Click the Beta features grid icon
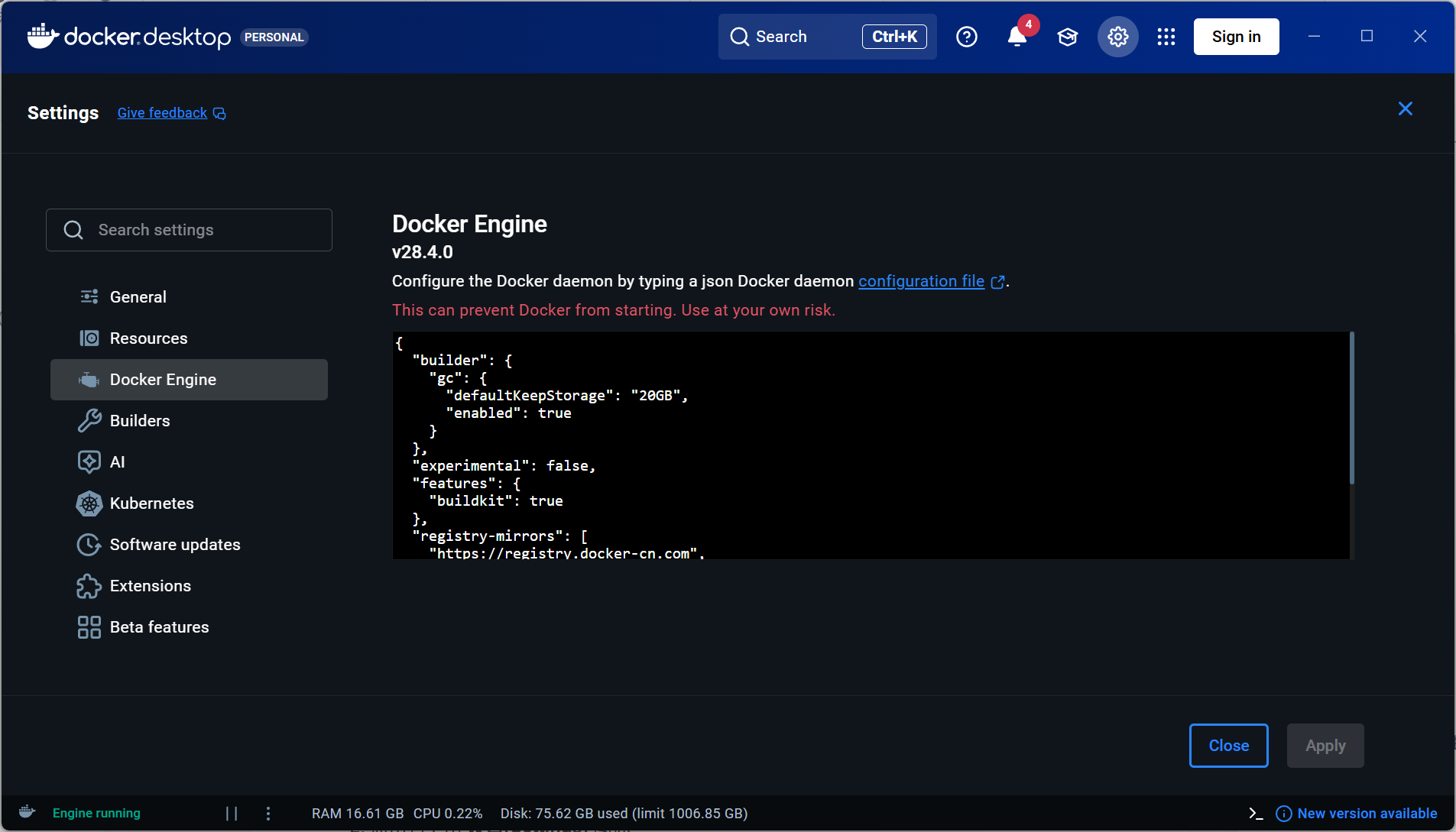Screen dimensions: 1456x832 click(89, 626)
